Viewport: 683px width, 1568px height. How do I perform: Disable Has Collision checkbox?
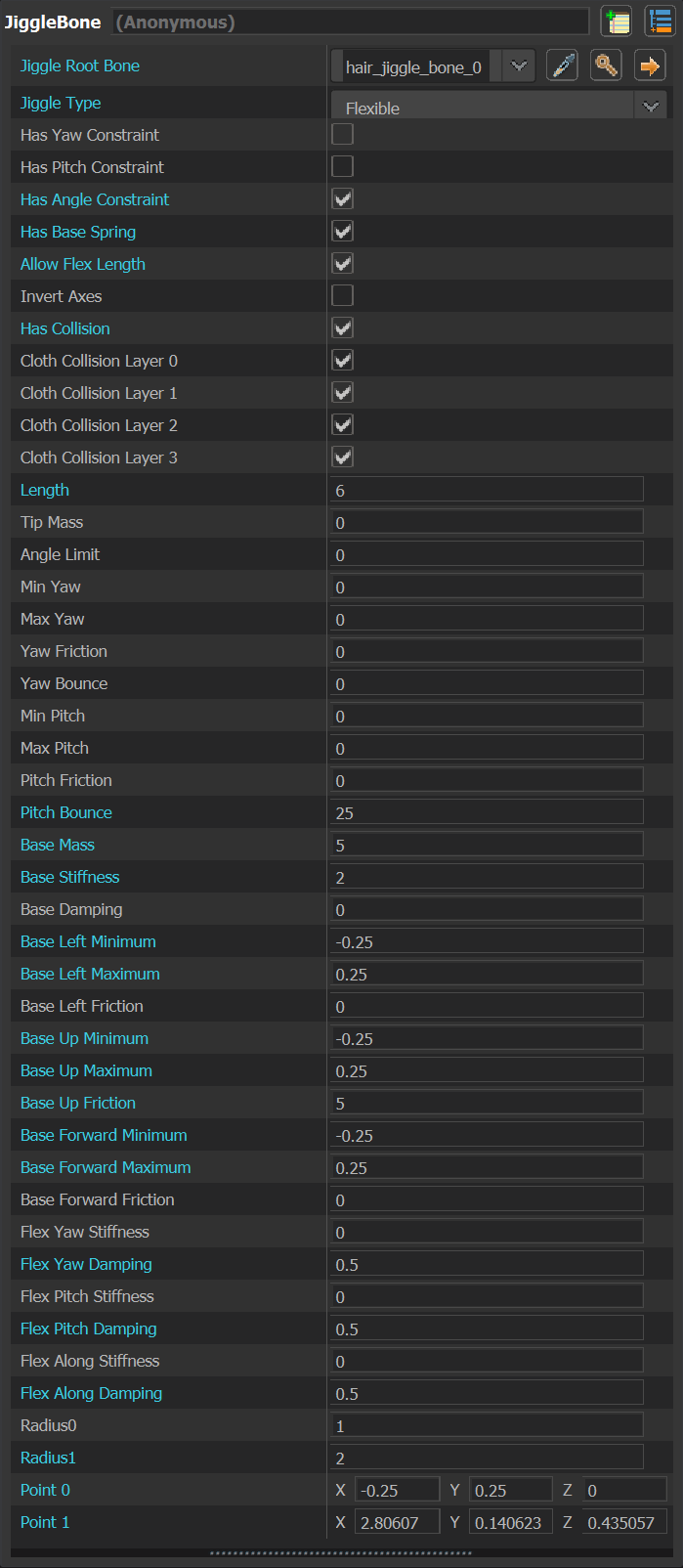(x=343, y=327)
